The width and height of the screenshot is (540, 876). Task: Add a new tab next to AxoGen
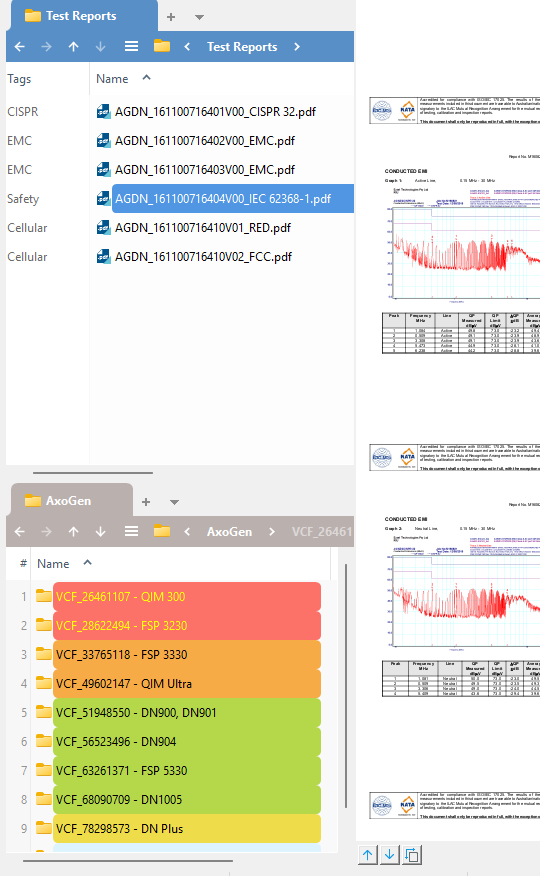(146, 502)
